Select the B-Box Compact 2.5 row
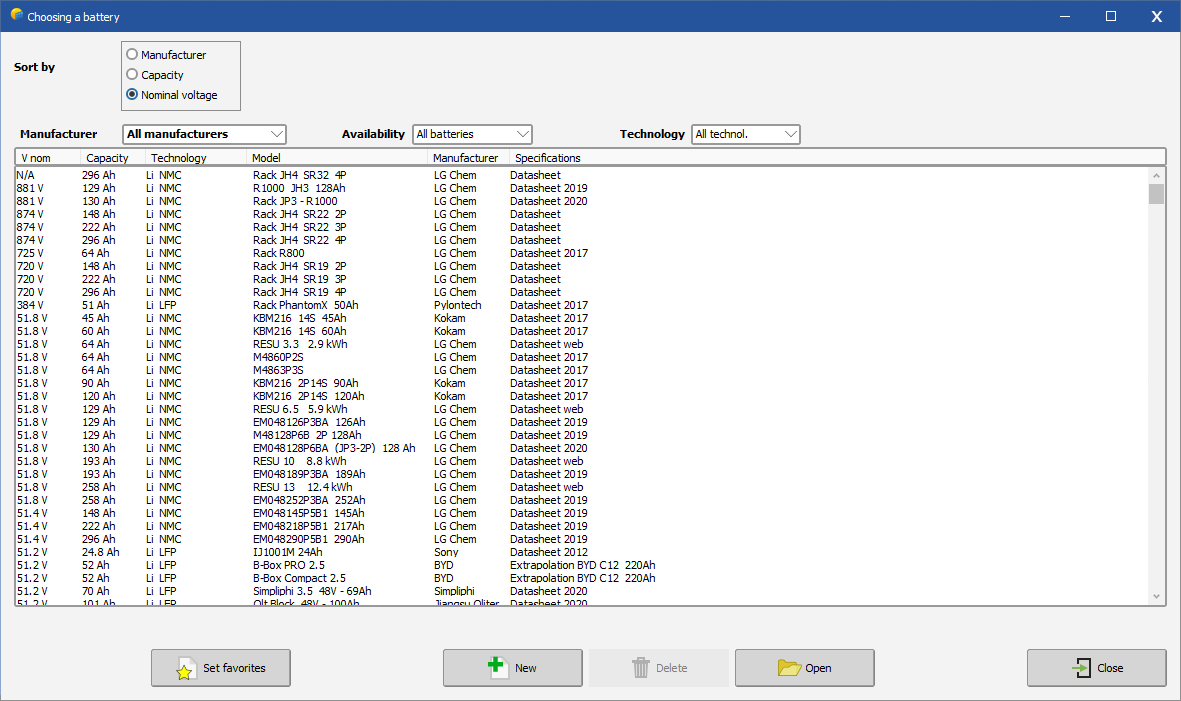The height and width of the screenshot is (701, 1181). [x=581, y=578]
